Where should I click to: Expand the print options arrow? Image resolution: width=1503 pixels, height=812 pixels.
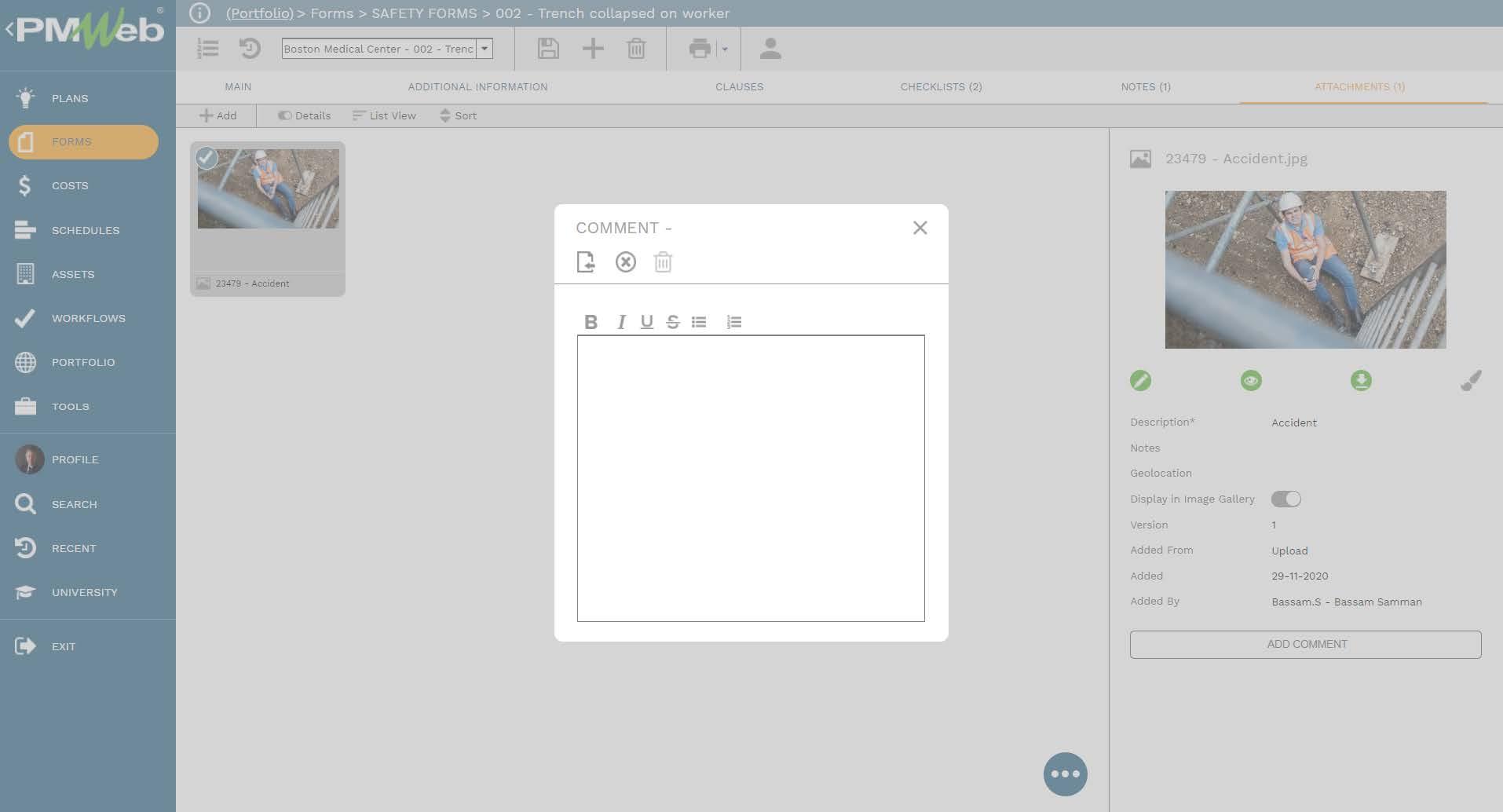pyautogui.click(x=725, y=49)
